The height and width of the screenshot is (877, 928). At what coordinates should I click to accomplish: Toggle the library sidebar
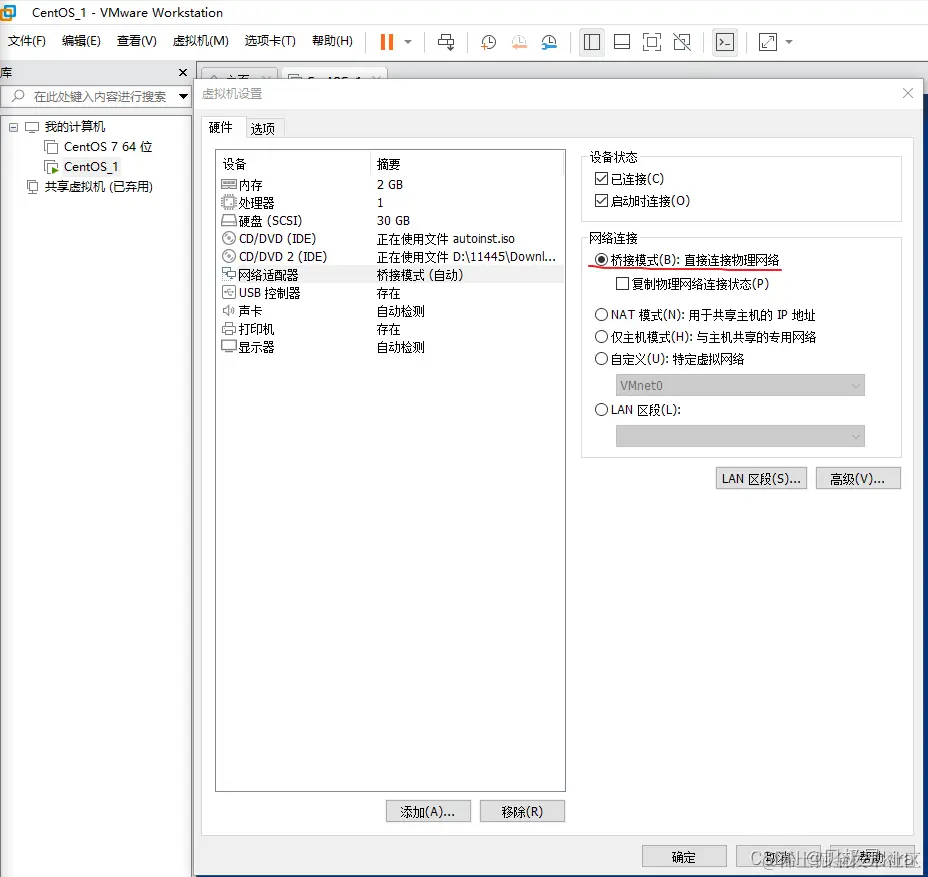[x=591, y=41]
